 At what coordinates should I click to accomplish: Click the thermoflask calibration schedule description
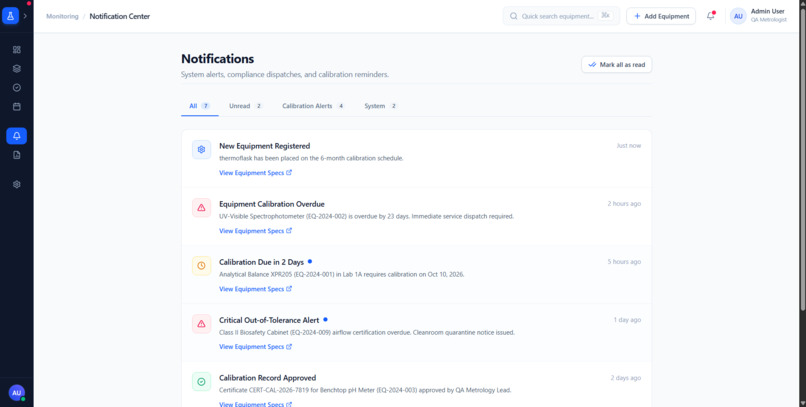(x=312, y=158)
